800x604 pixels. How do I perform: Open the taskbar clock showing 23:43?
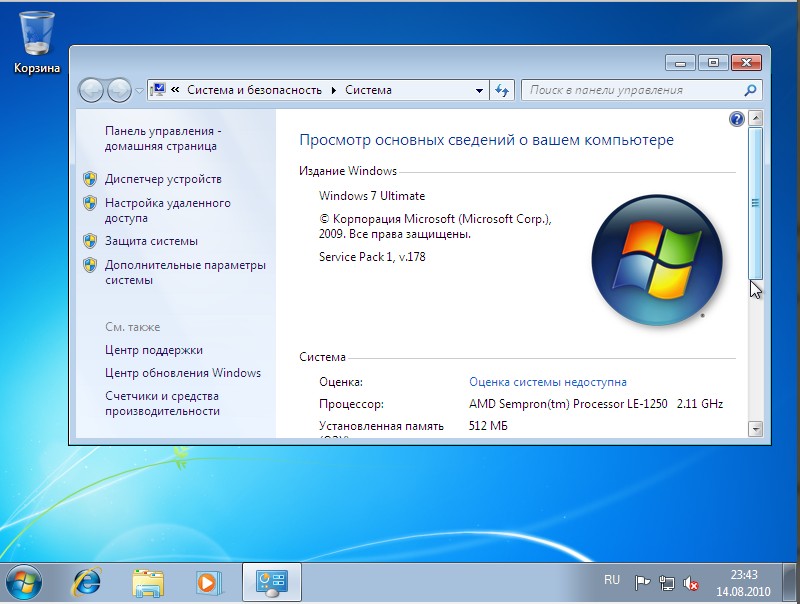tap(743, 583)
